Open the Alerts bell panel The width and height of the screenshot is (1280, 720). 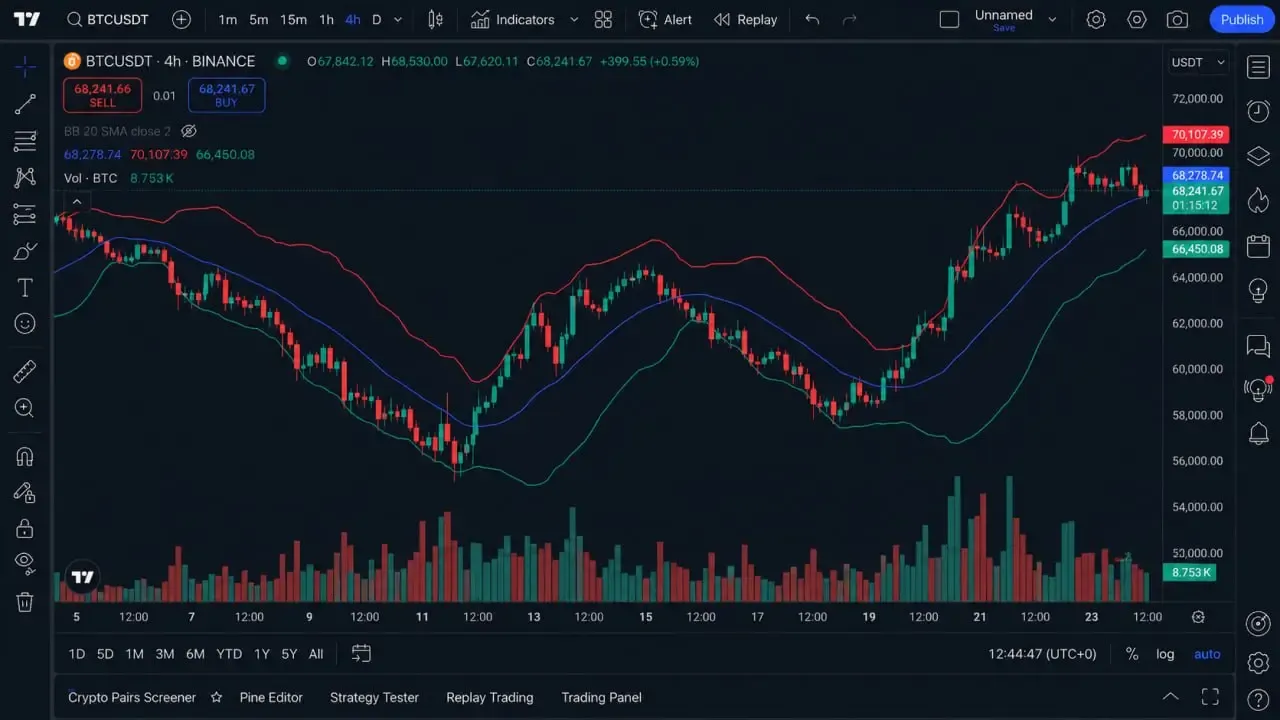click(x=1258, y=433)
